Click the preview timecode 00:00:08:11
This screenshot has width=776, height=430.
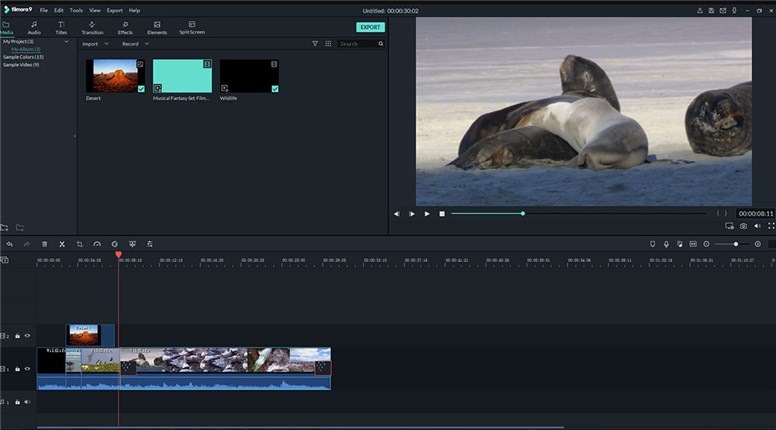(756, 214)
